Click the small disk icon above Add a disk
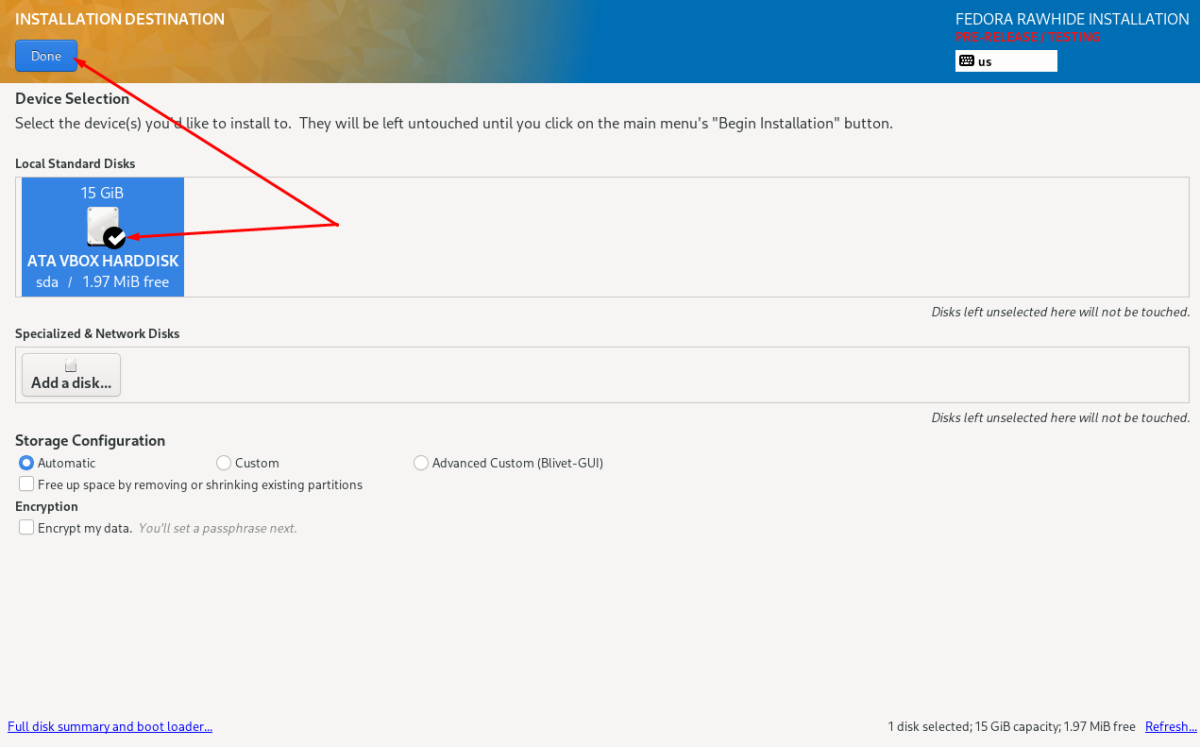 [x=71, y=366]
